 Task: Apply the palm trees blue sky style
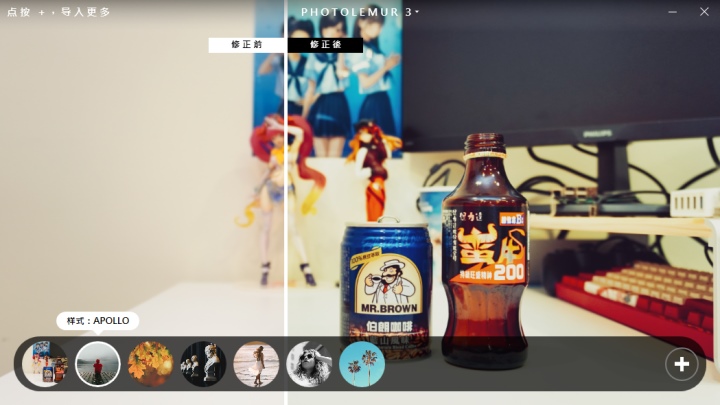[362, 364]
